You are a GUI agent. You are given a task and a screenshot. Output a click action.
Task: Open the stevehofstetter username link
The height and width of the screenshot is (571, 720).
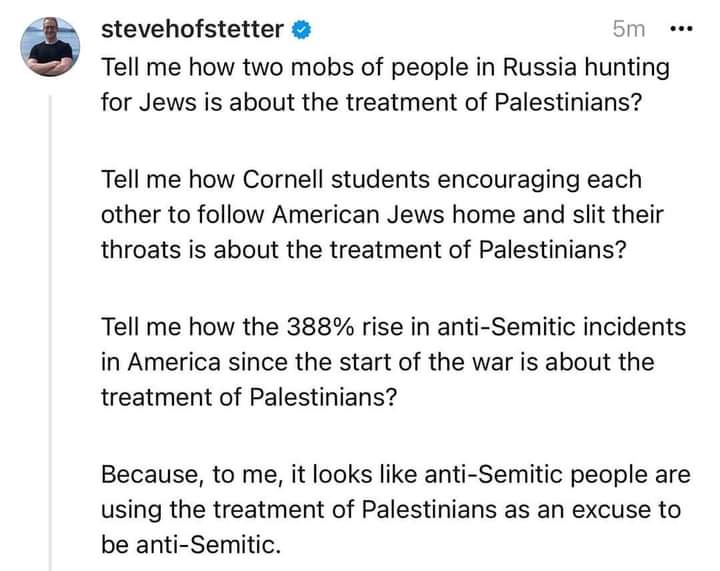[192, 29]
